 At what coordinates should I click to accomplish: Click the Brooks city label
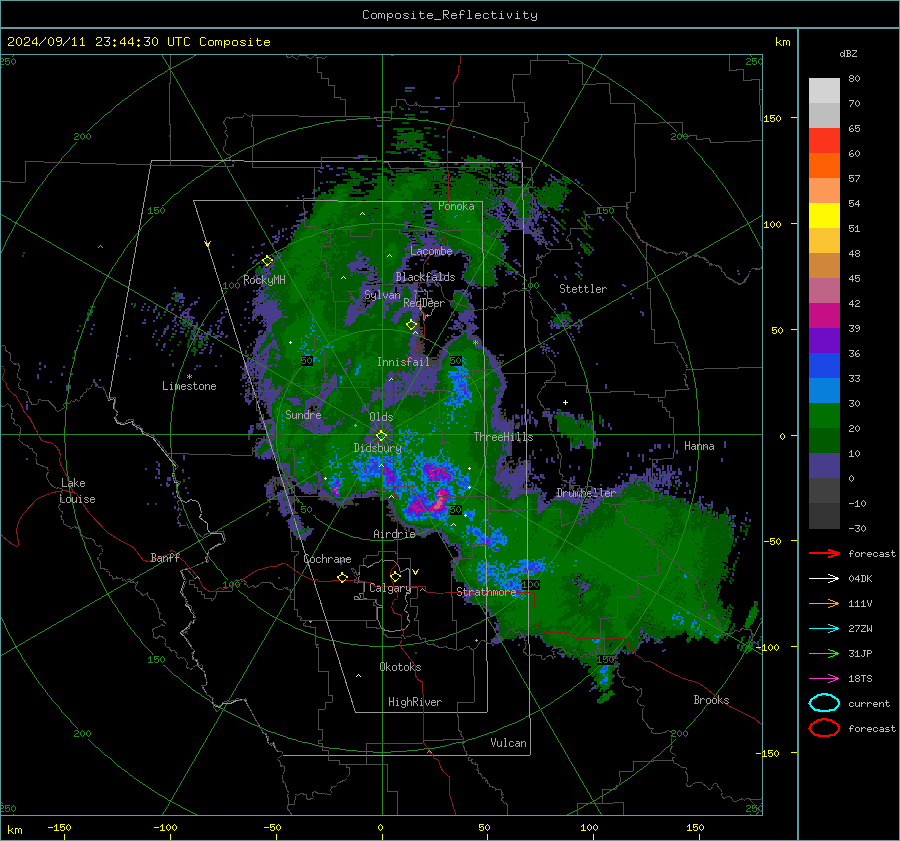(711, 700)
